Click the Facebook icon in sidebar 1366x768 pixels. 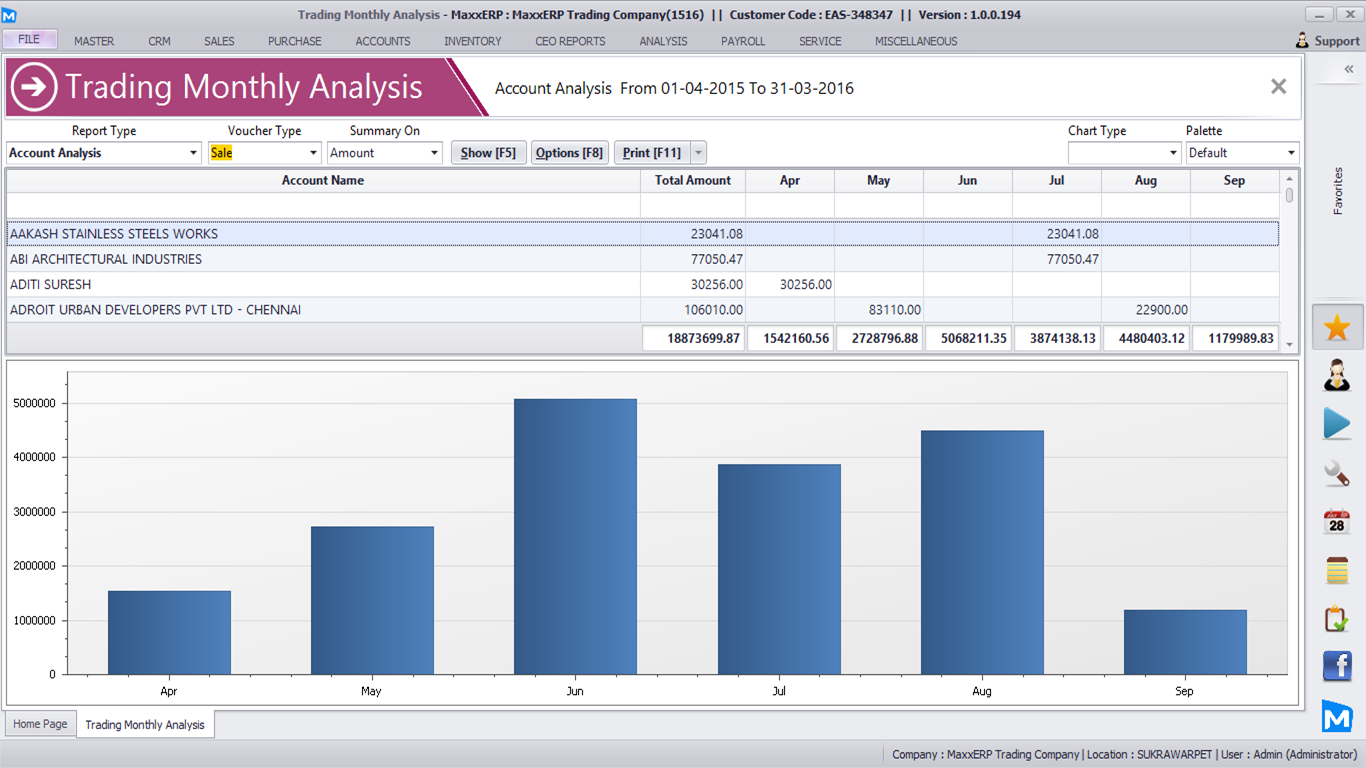point(1337,666)
